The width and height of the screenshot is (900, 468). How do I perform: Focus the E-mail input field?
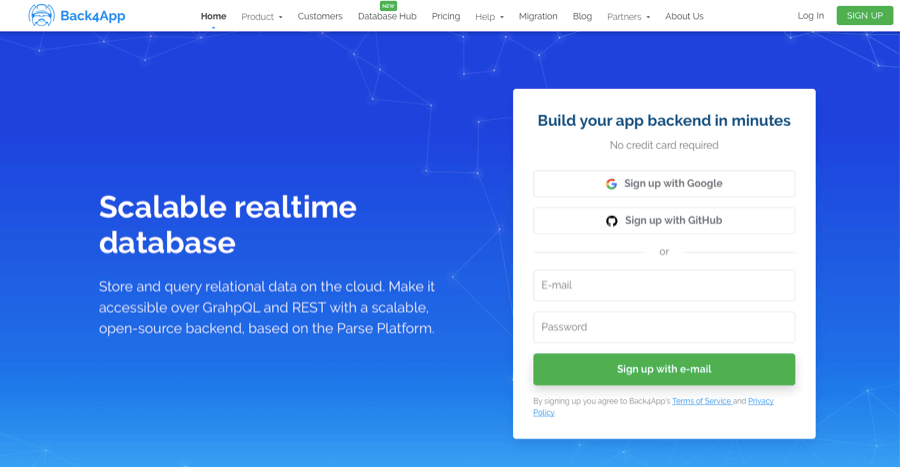pyautogui.click(x=664, y=285)
